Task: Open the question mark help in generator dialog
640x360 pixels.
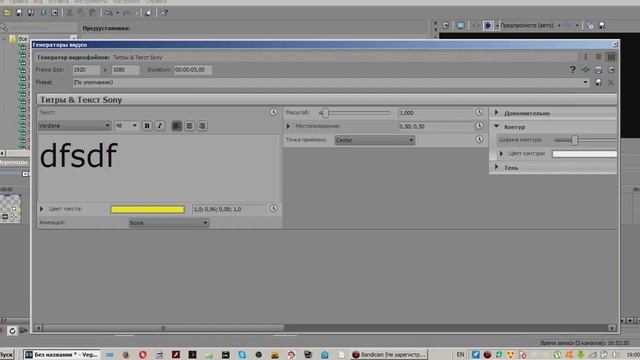Action: (x=573, y=70)
